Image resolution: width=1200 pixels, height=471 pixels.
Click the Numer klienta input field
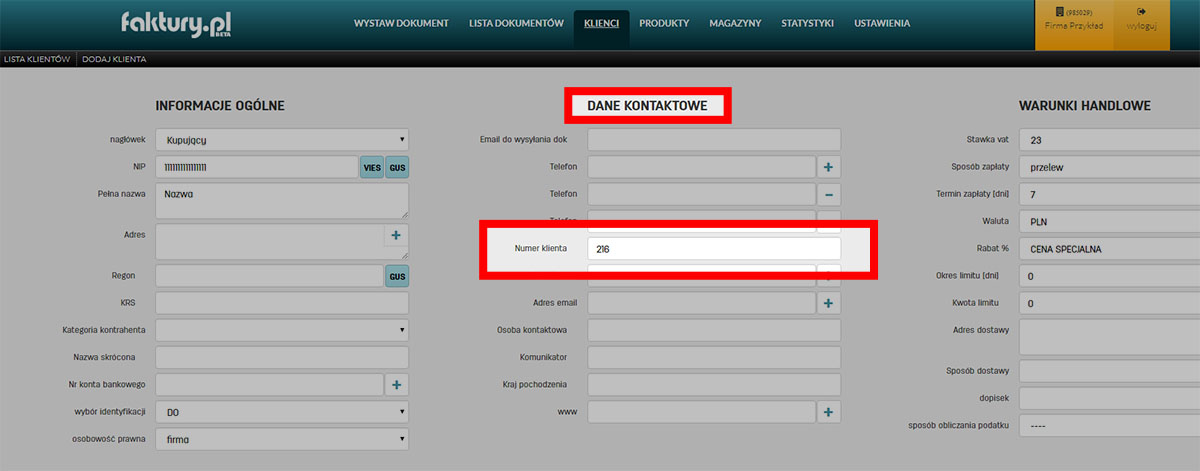point(713,248)
